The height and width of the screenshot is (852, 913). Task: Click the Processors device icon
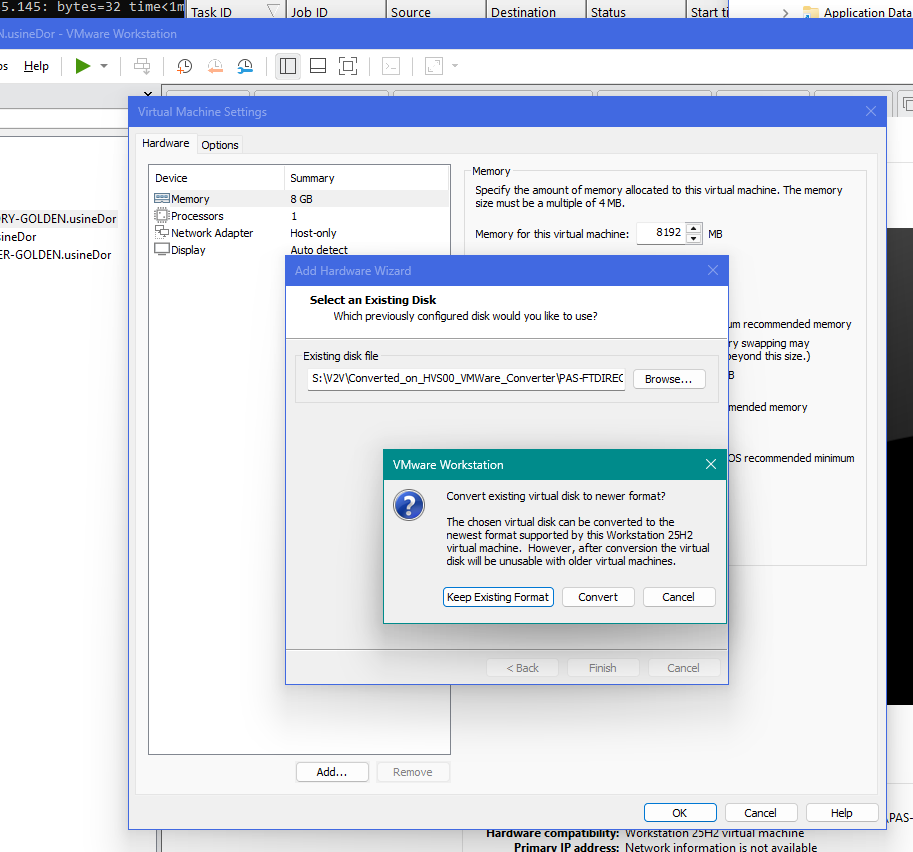(161, 215)
